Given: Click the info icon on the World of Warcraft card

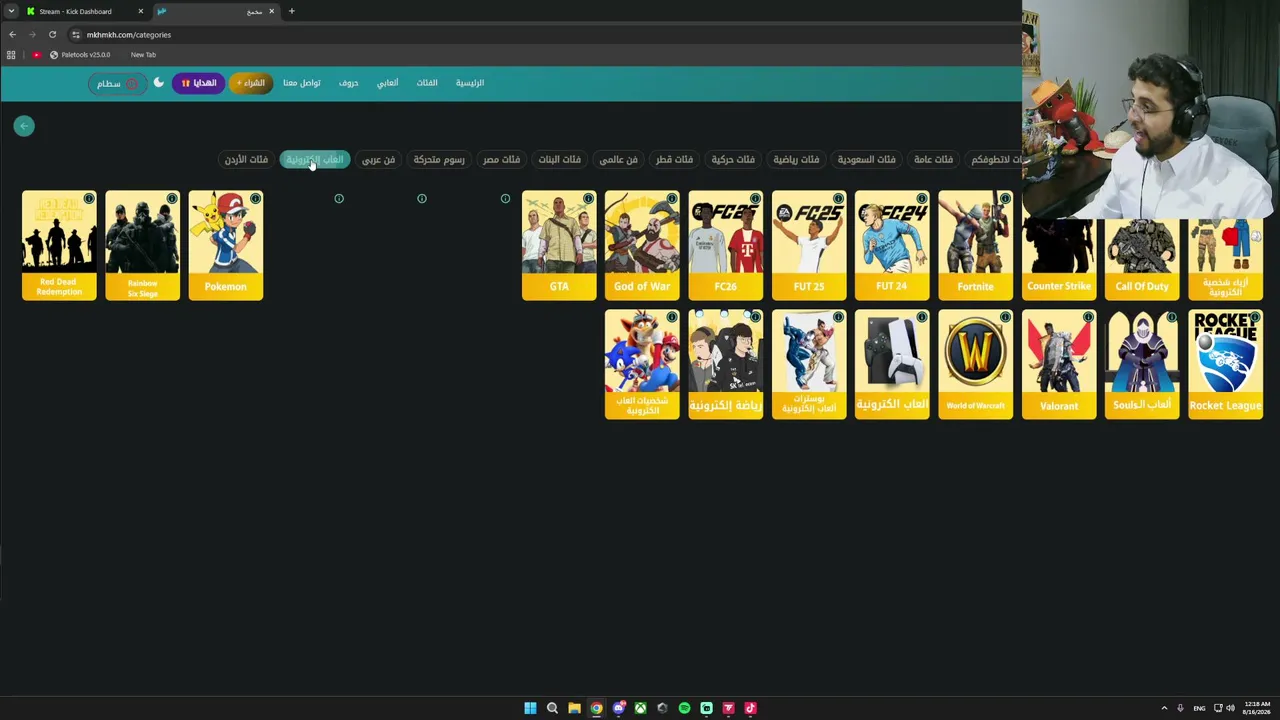Looking at the screenshot, I should coord(1005,317).
